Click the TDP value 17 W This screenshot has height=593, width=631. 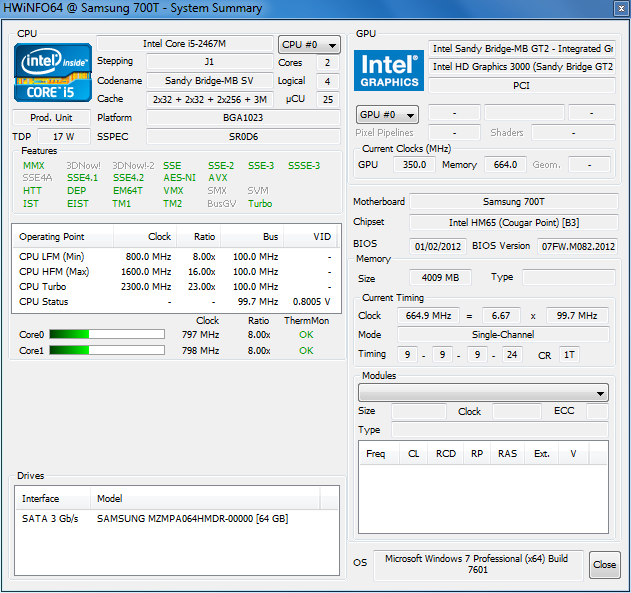point(64,137)
